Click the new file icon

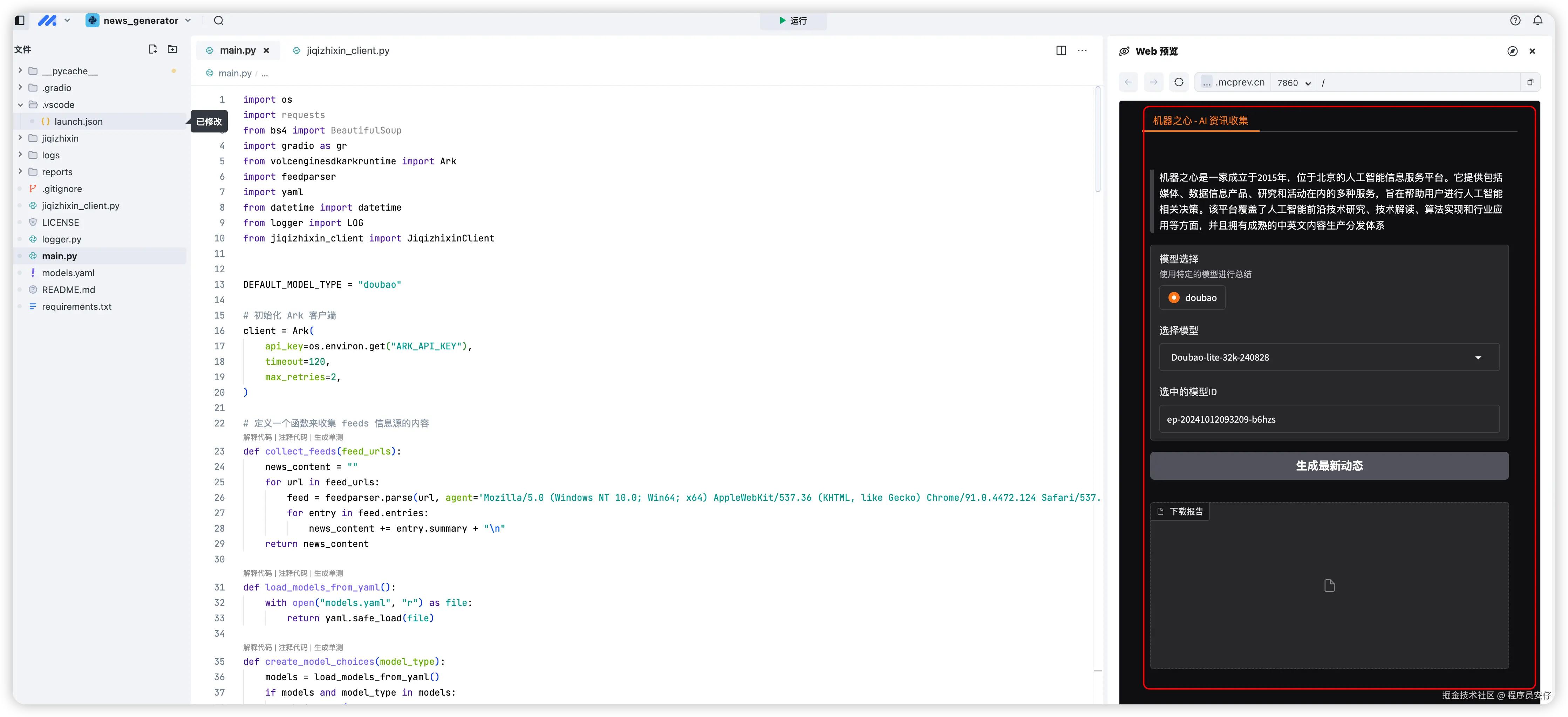pos(153,49)
